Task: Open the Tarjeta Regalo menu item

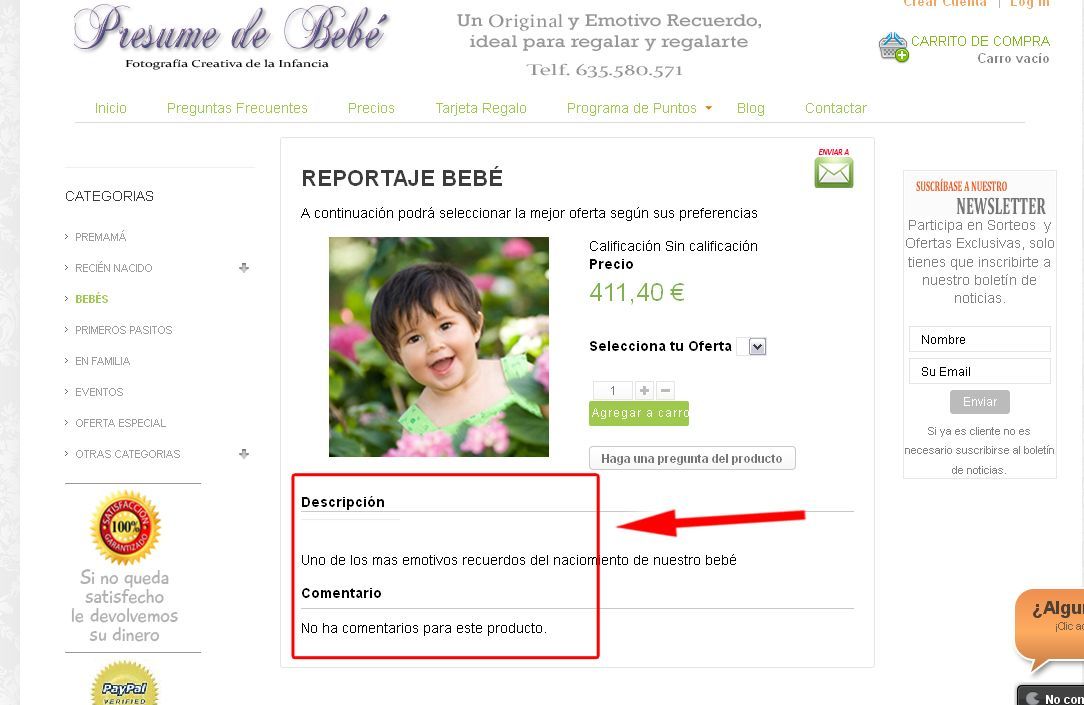Action: tap(481, 108)
